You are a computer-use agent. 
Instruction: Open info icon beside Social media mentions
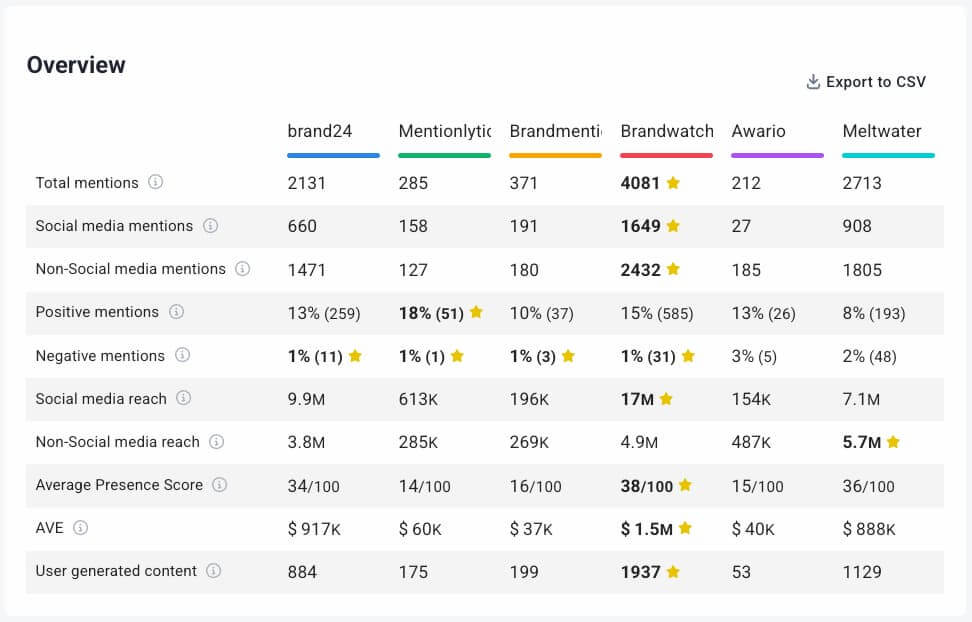[x=210, y=226]
